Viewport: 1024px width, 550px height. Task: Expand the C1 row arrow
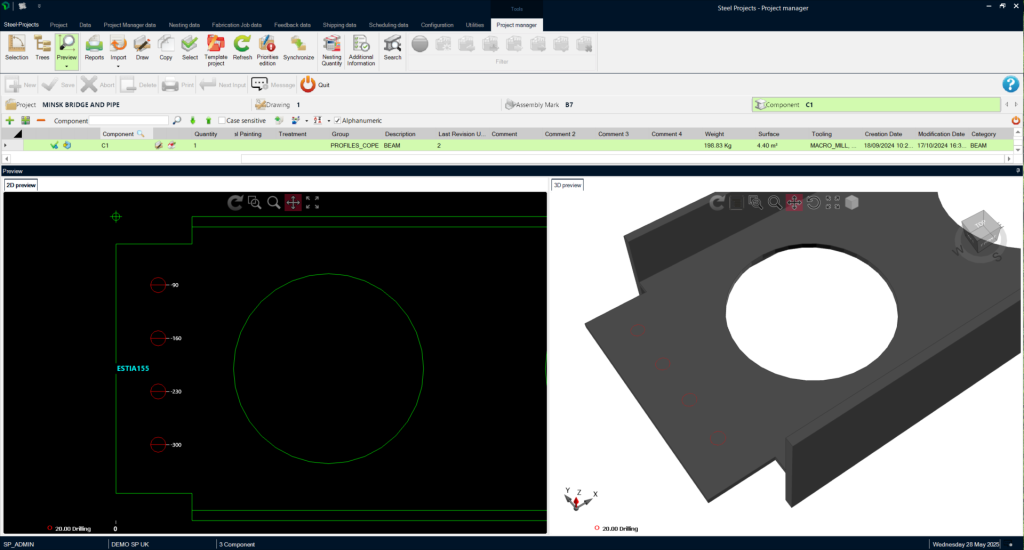(x=6, y=145)
